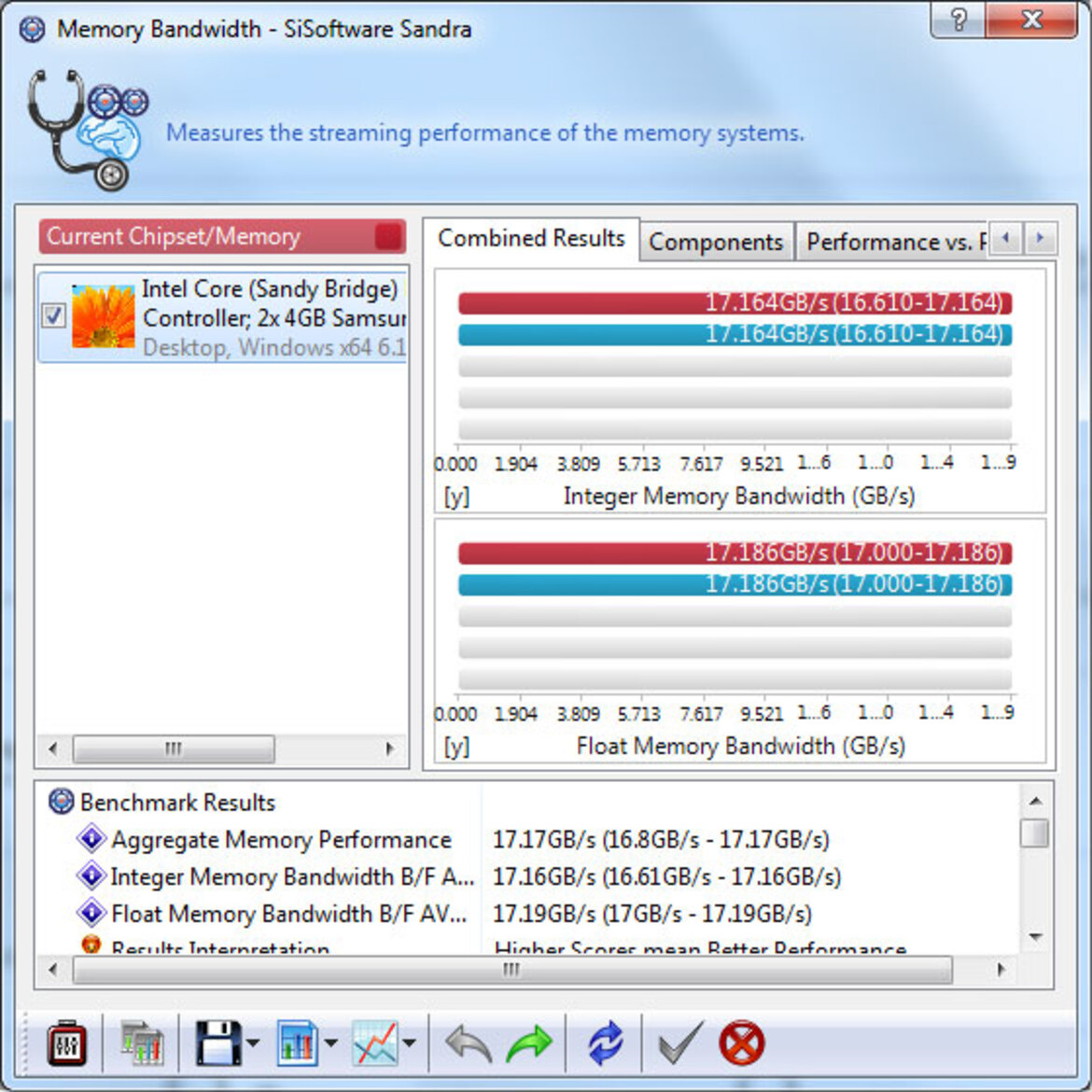Select the Float Memory Bandwidth B/F row label
The image size is (1092, 1092).
[x=289, y=914]
